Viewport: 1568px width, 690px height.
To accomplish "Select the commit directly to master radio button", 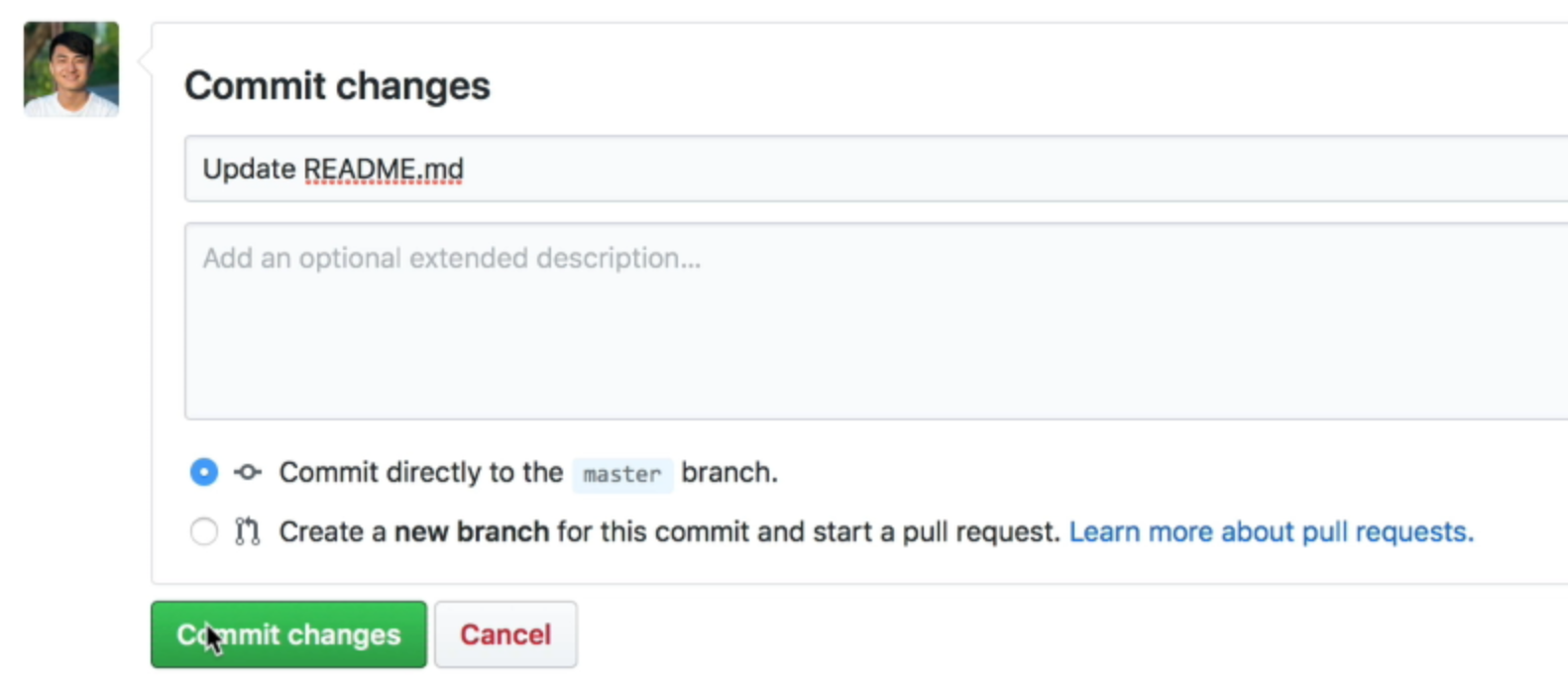I will (x=204, y=472).
